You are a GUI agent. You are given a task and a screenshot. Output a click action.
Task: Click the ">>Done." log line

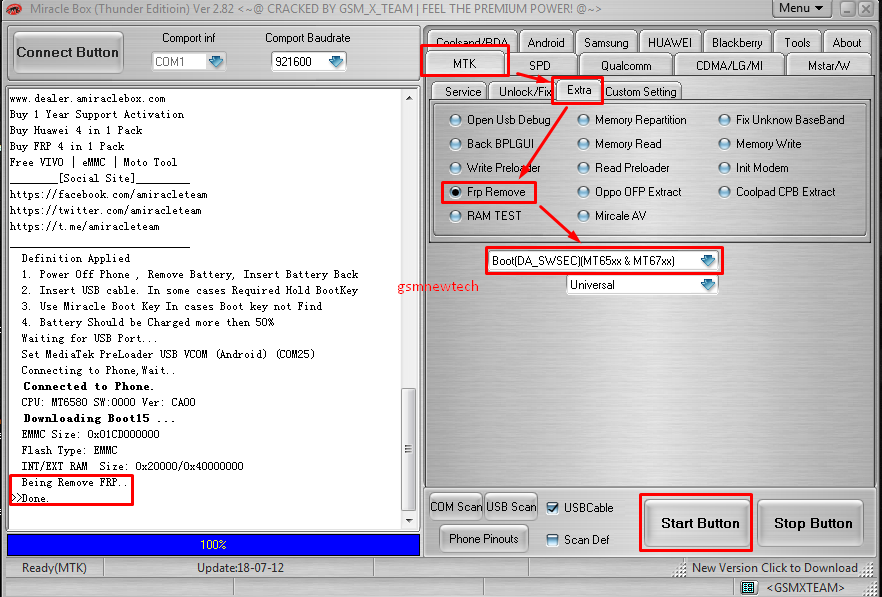(x=30, y=499)
